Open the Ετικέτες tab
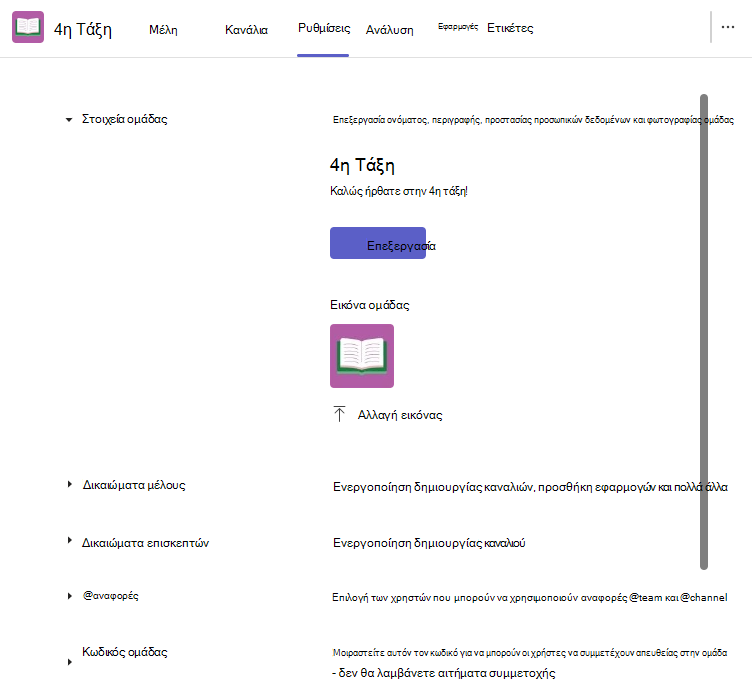Viewport: 752px width, 689px height. pos(510,28)
